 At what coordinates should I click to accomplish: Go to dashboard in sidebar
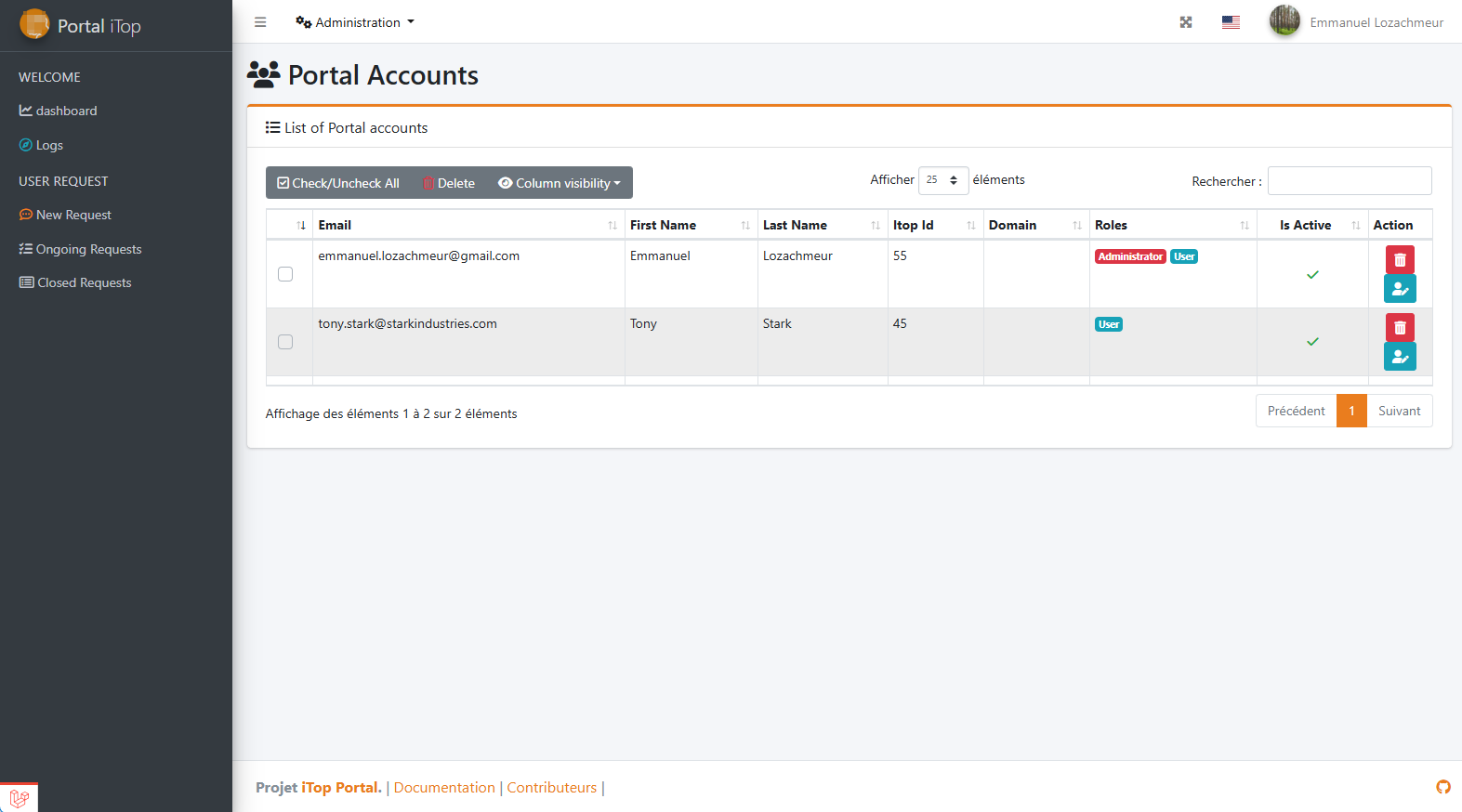tap(66, 111)
